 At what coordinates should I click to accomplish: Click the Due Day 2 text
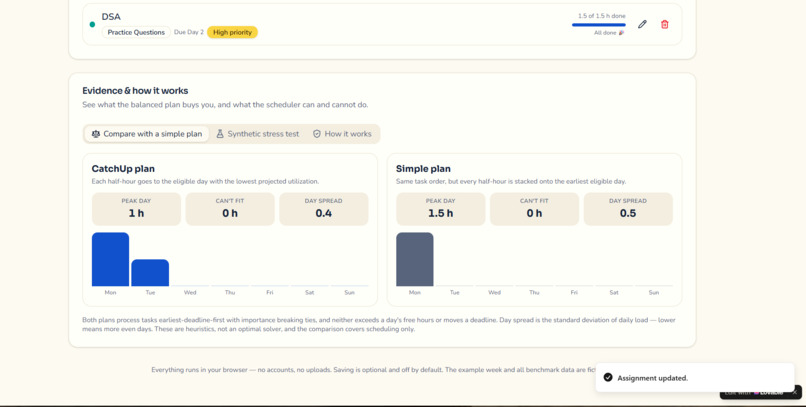189,32
